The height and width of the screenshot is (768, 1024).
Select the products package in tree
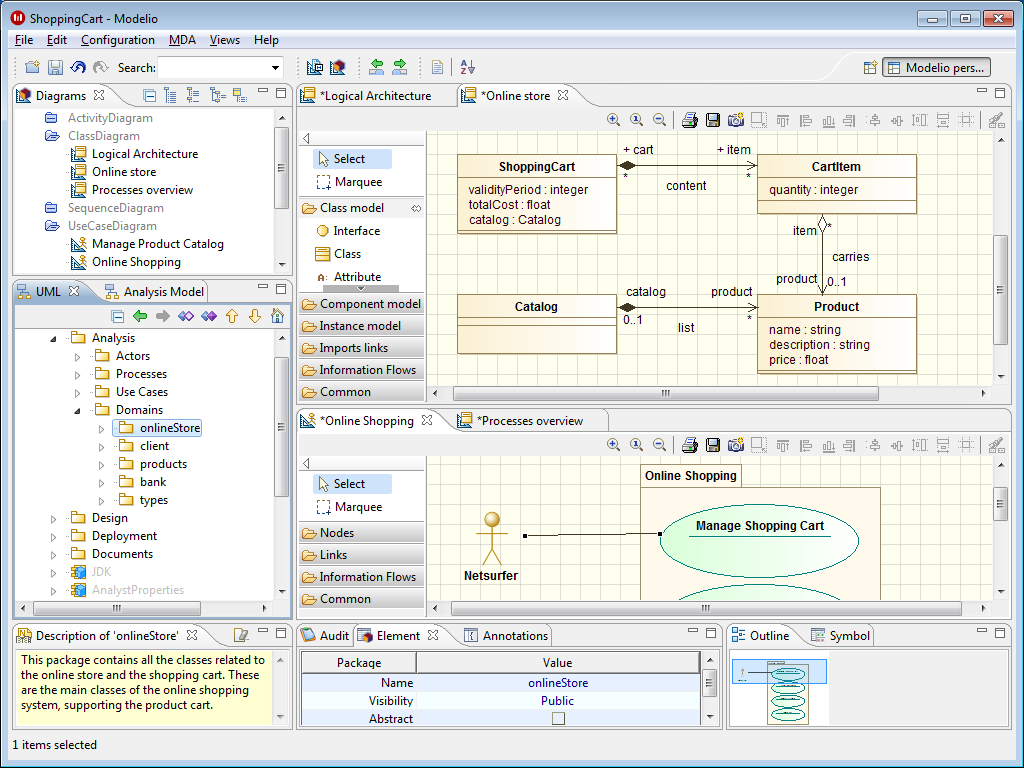coord(154,464)
